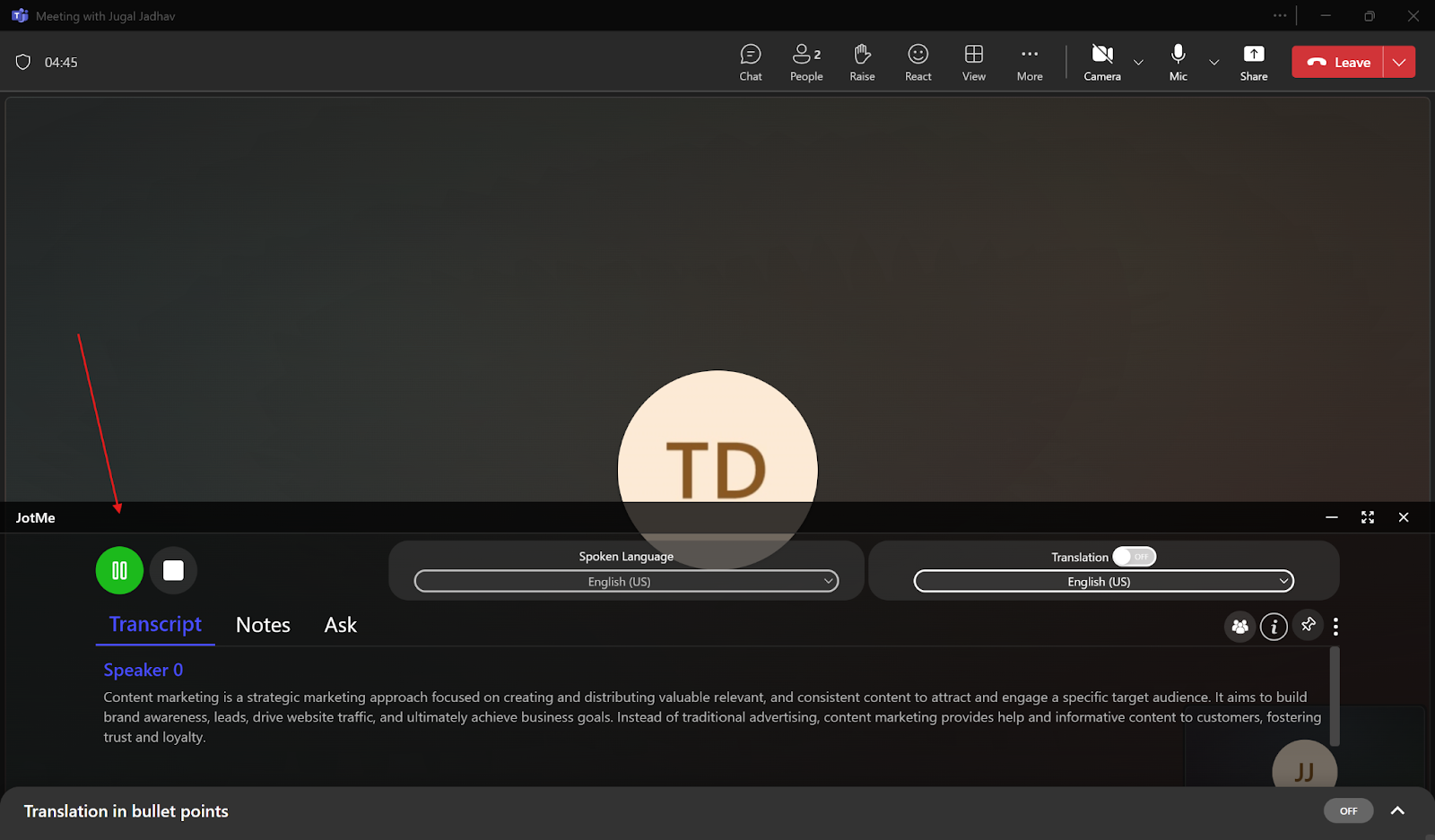The height and width of the screenshot is (840, 1435).
Task: Open the Leave button dropdown arrow
Action: (1399, 62)
